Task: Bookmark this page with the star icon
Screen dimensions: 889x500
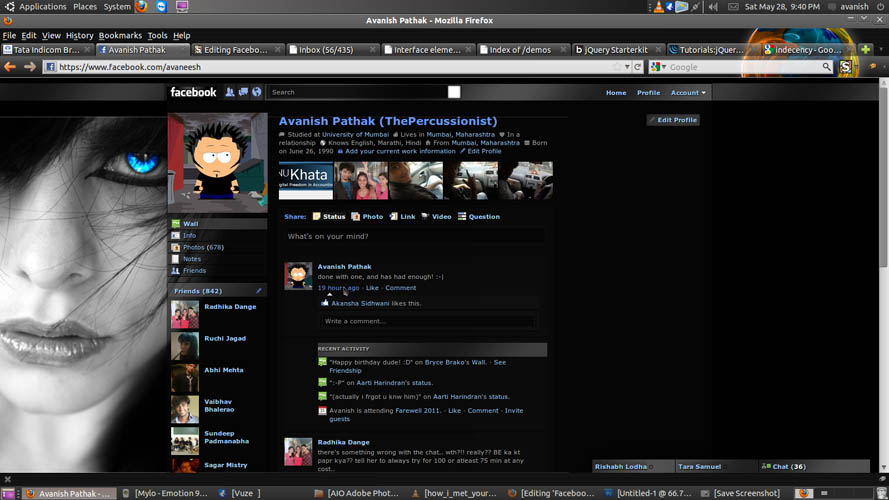Action: coord(617,67)
